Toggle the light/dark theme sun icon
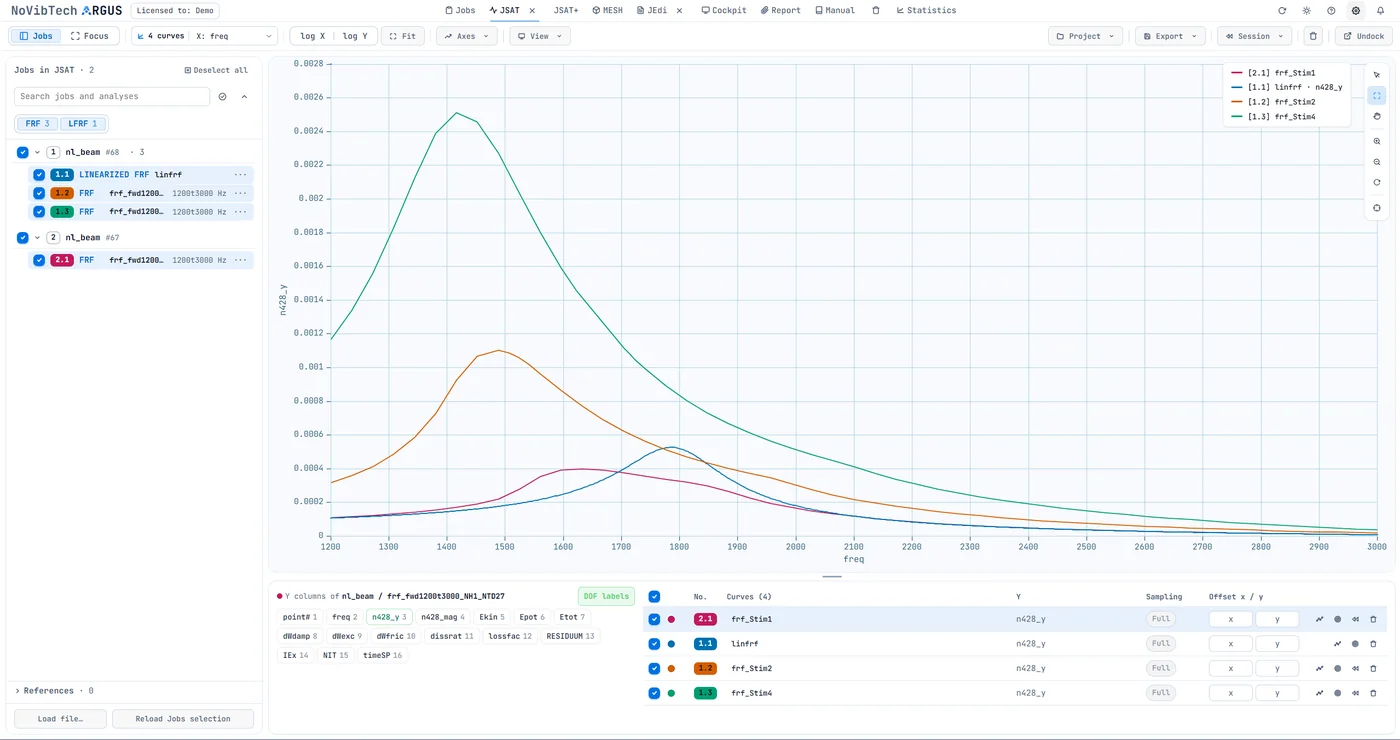This screenshot has width=1400, height=740. [x=1306, y=10]
